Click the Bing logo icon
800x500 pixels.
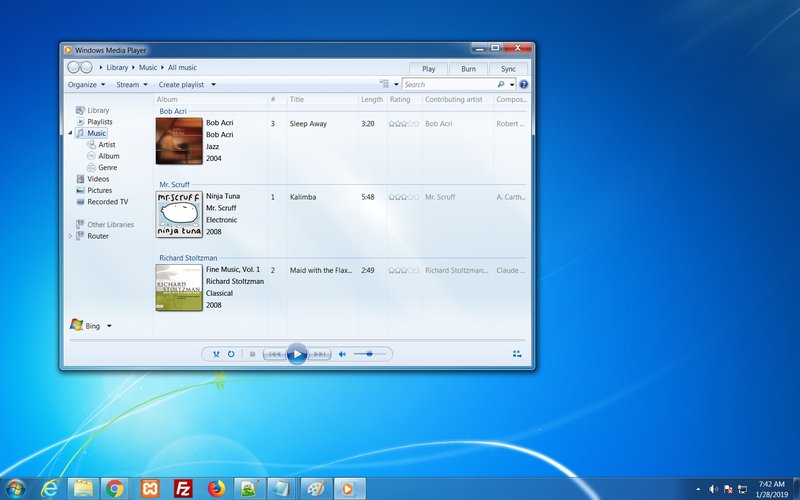click(x=77, y=325)
